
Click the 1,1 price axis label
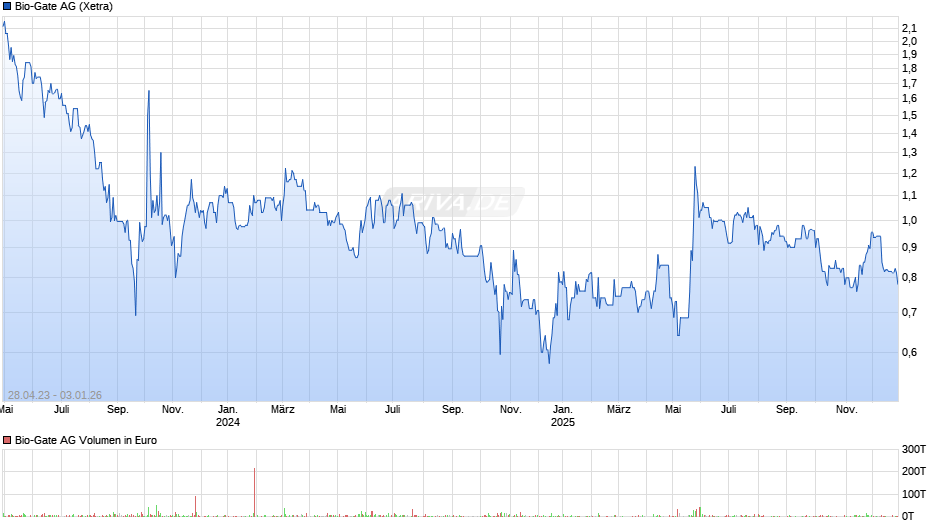click(909, 195)
